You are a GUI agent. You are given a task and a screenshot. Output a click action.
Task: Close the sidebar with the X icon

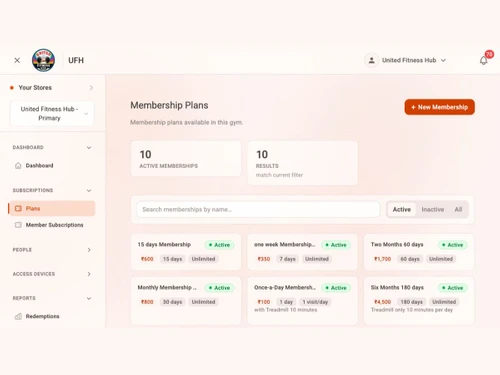17,60
